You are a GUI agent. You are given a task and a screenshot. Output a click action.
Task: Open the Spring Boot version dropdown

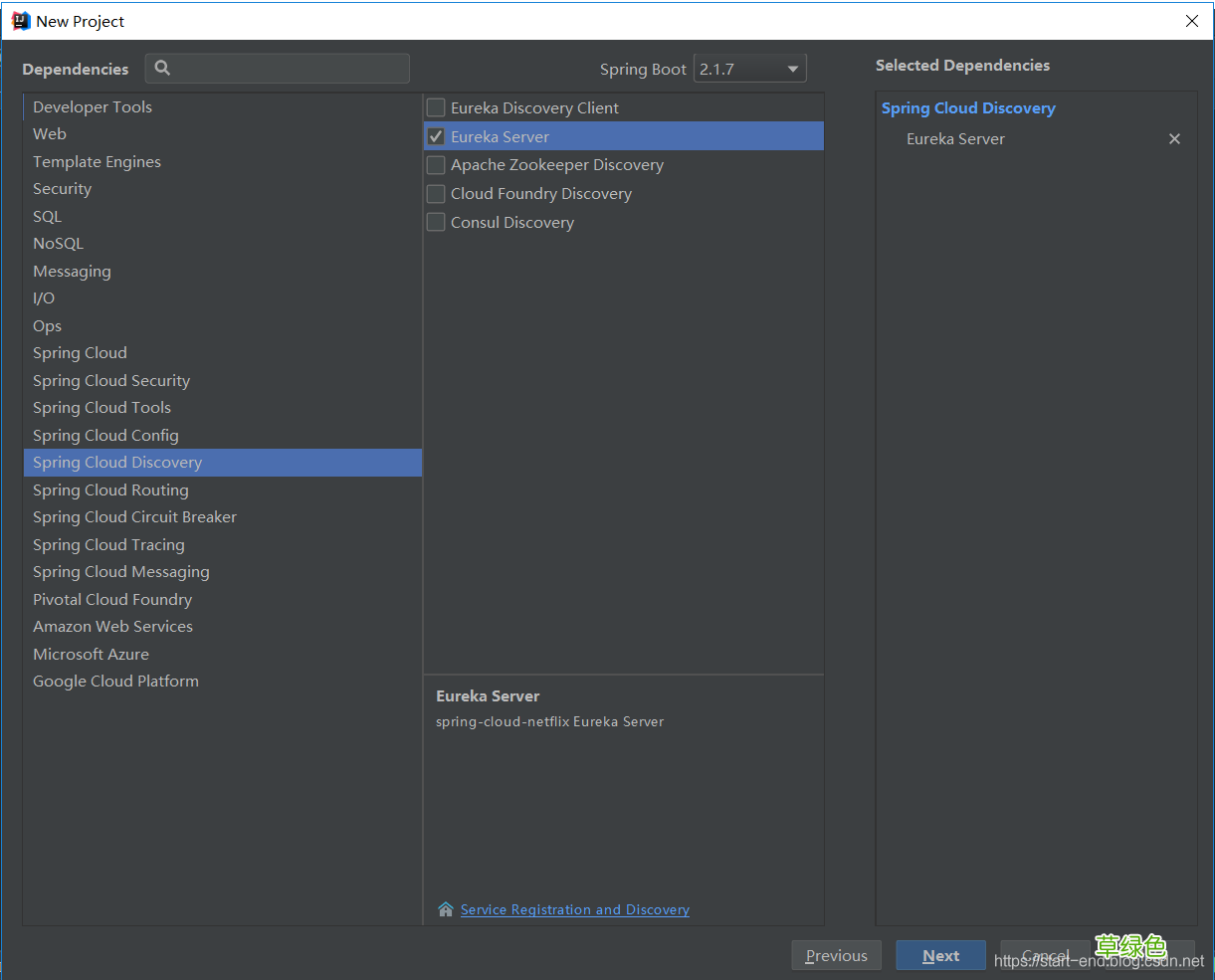click(x=749, y=69)
